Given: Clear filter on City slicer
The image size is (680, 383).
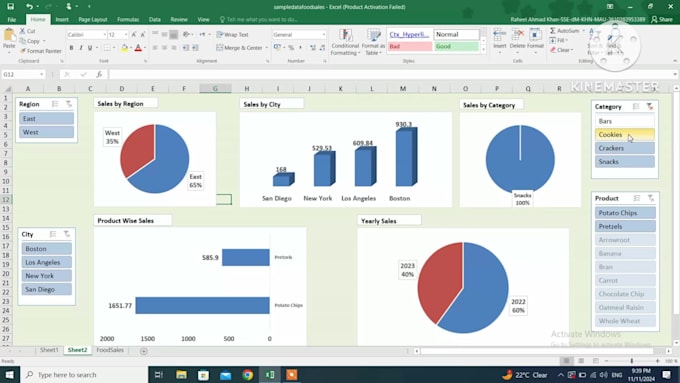Looking at the screenshot, I should [67, 234].
